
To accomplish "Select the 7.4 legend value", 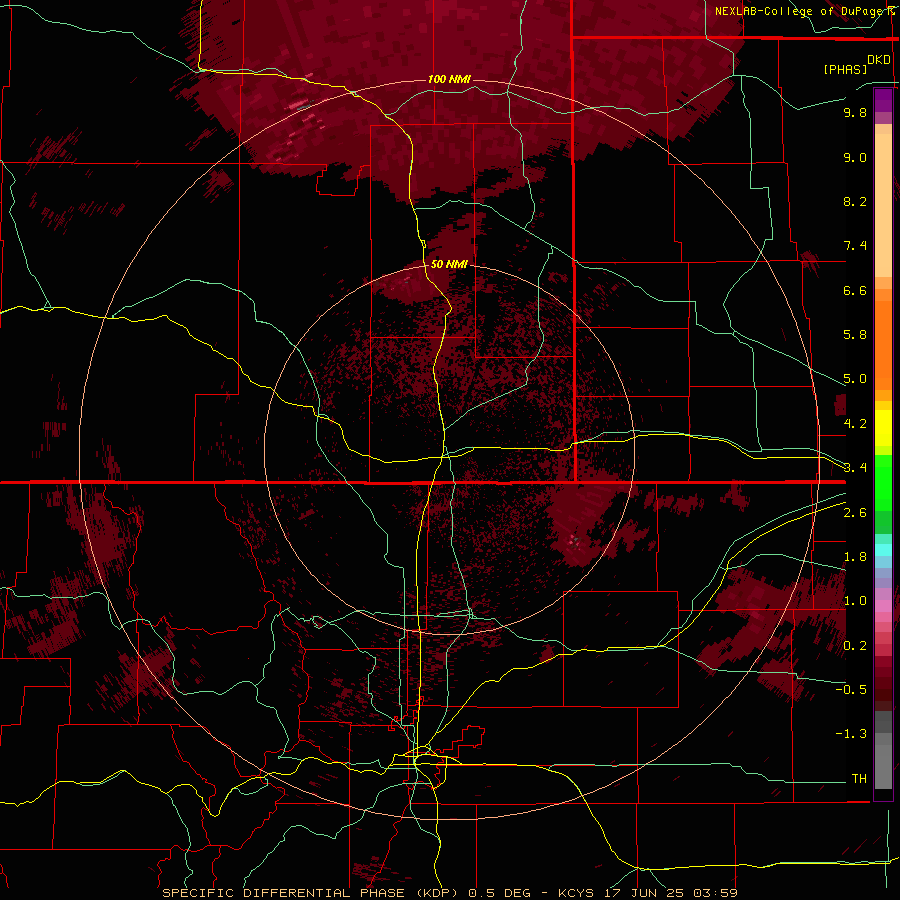I will coord(855,246).
